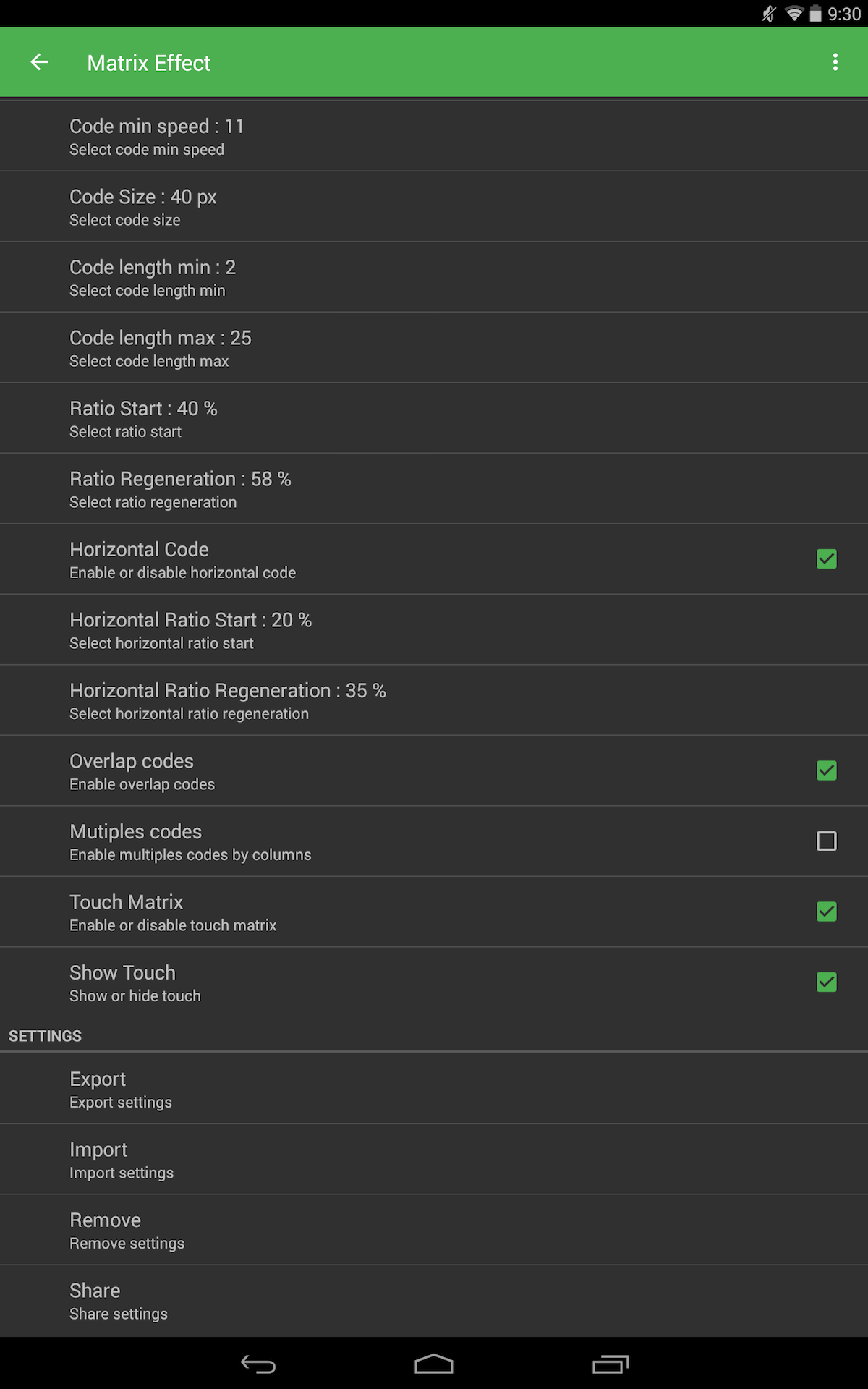Select Import settings option
The width and height of the screenshot is (868, 1389).
tap(434, 1159)
